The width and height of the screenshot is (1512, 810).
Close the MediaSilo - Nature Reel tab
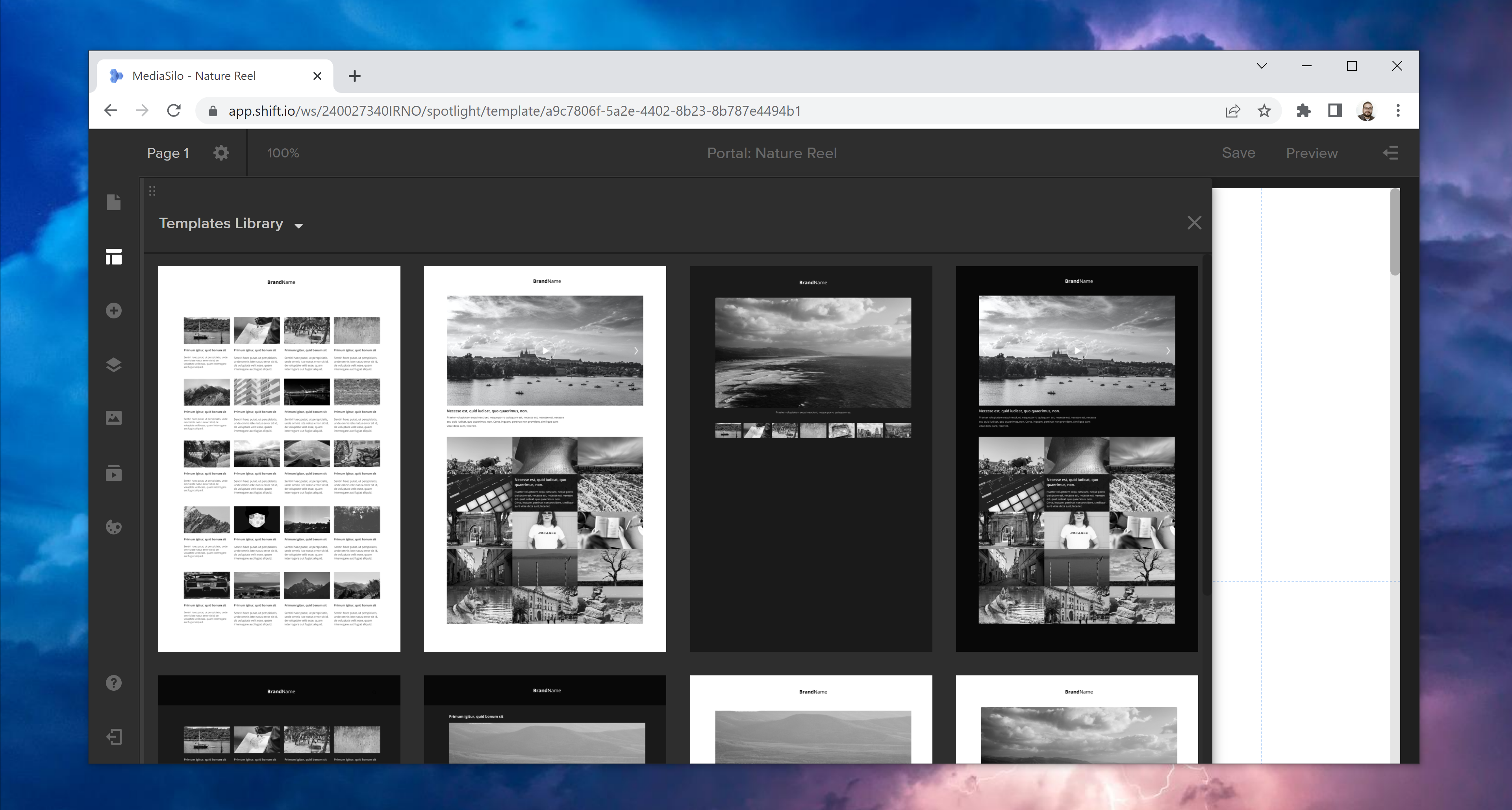pos(317,76)
